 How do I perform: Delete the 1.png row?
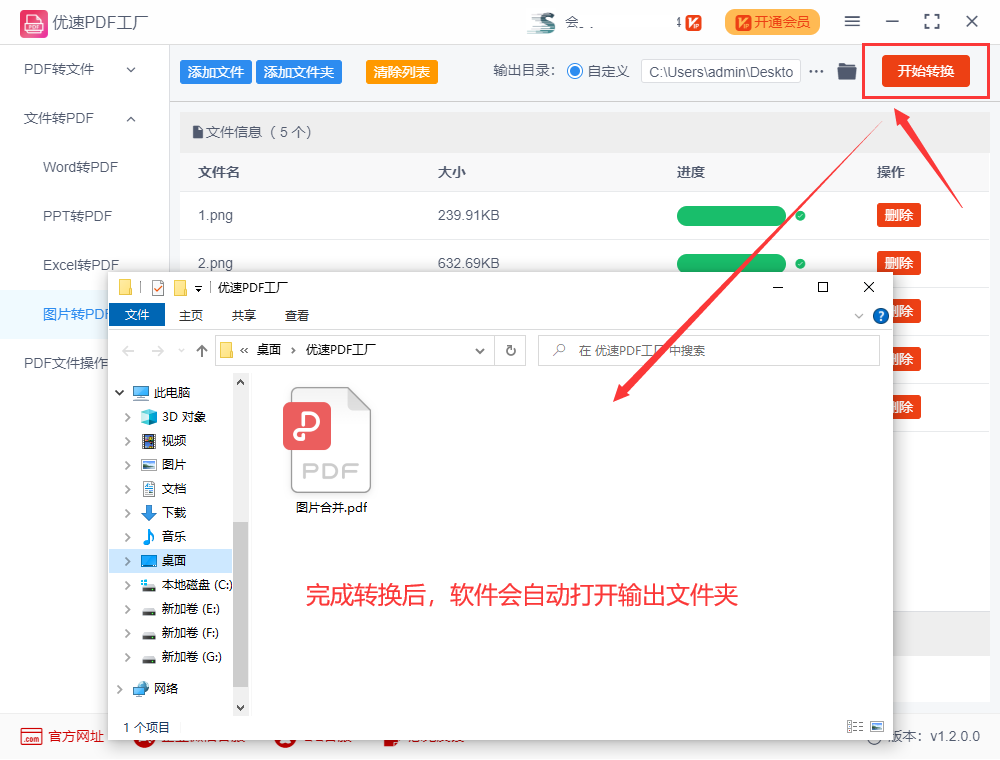click(x=899, y=216)
